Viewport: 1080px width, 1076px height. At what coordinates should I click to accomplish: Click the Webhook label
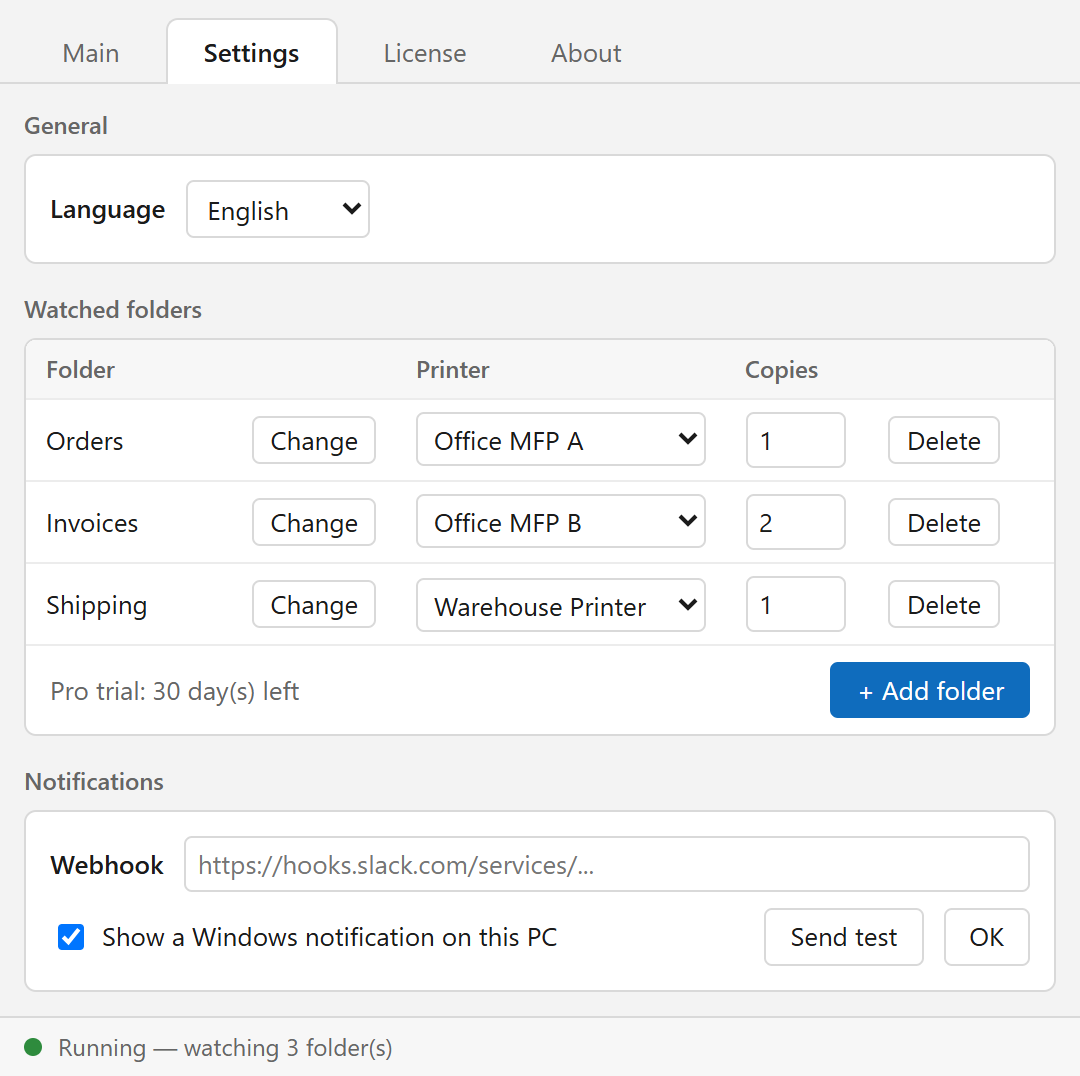[107, 865]
